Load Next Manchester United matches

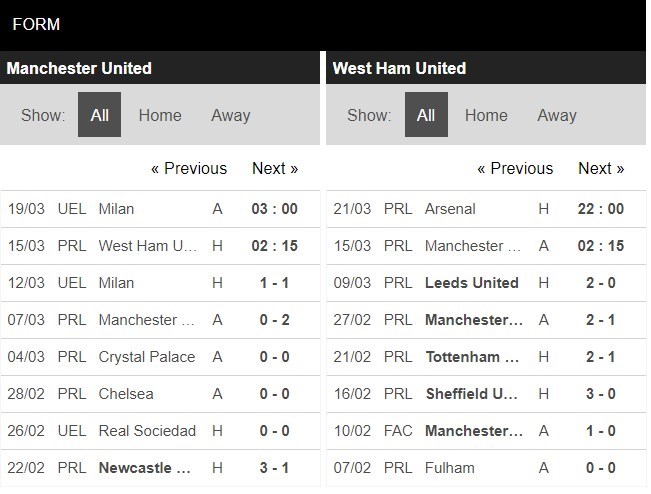point(275,168)
